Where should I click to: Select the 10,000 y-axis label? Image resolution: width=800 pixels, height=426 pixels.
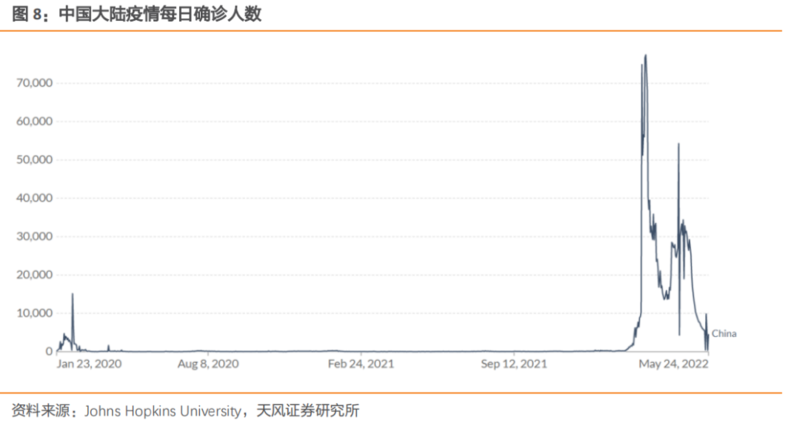click(x=33, y=313)
